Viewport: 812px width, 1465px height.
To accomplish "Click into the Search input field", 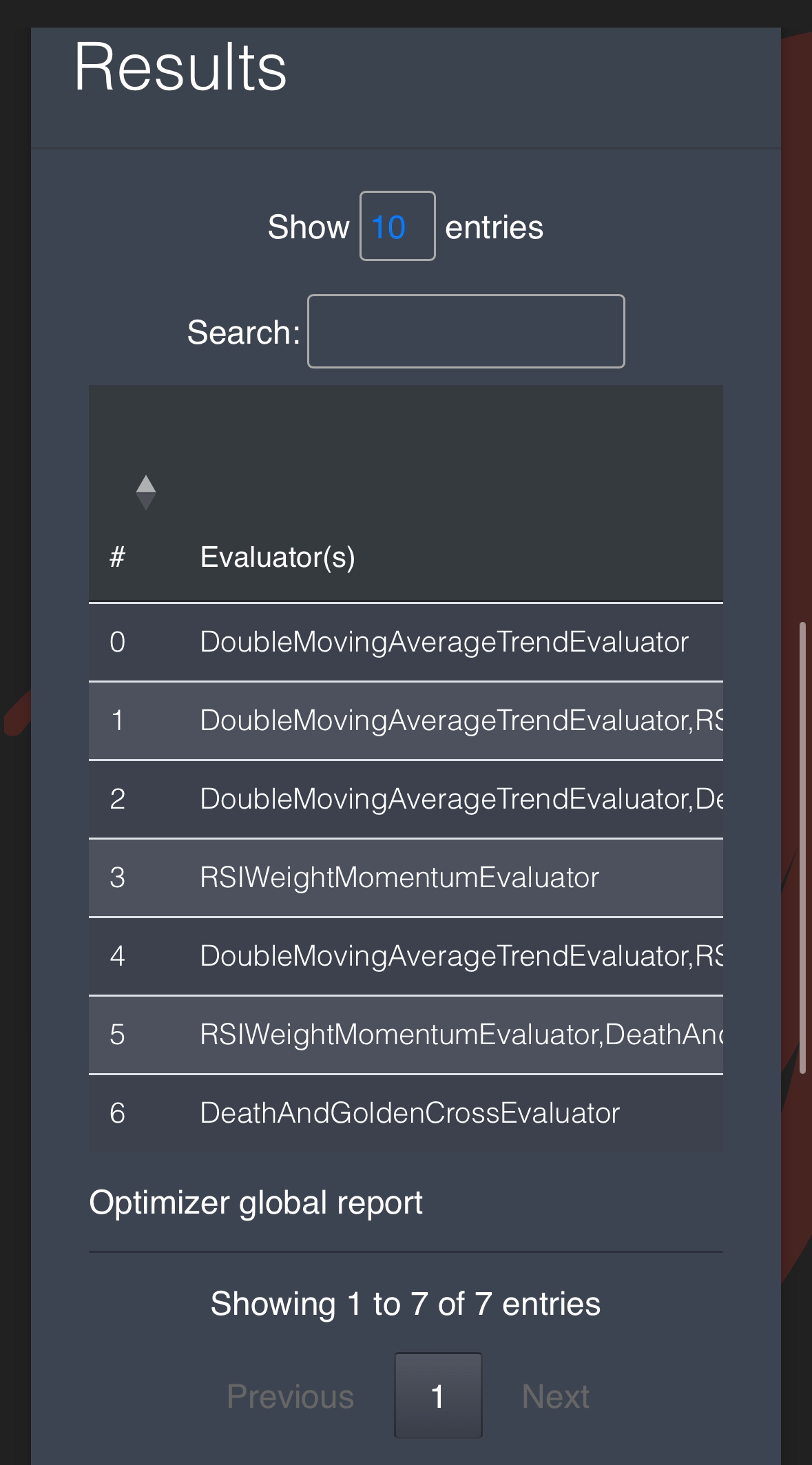I will click(x=466, y=331).
